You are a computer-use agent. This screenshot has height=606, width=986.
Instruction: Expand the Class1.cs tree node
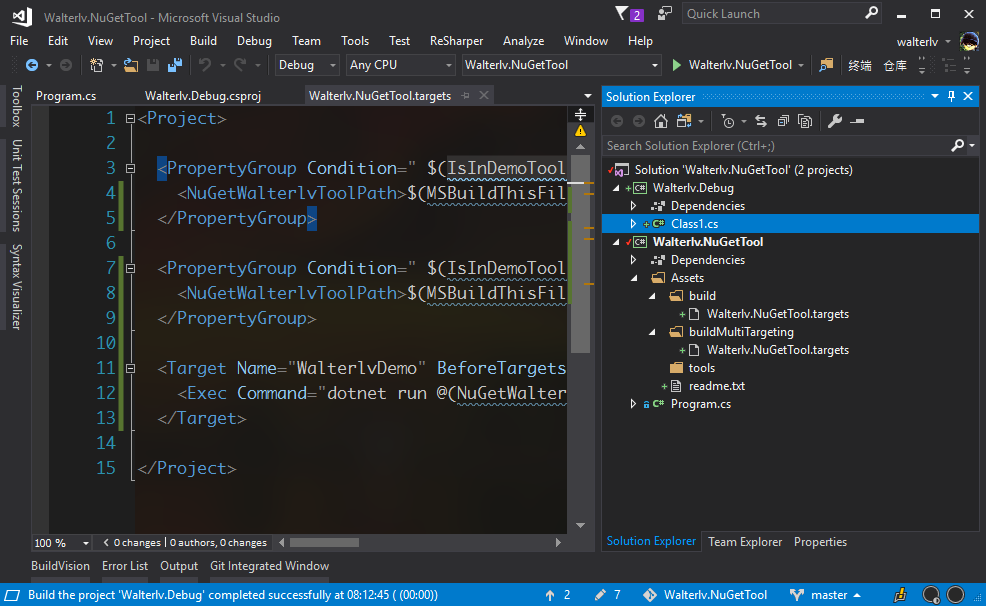tap(633, 224)
